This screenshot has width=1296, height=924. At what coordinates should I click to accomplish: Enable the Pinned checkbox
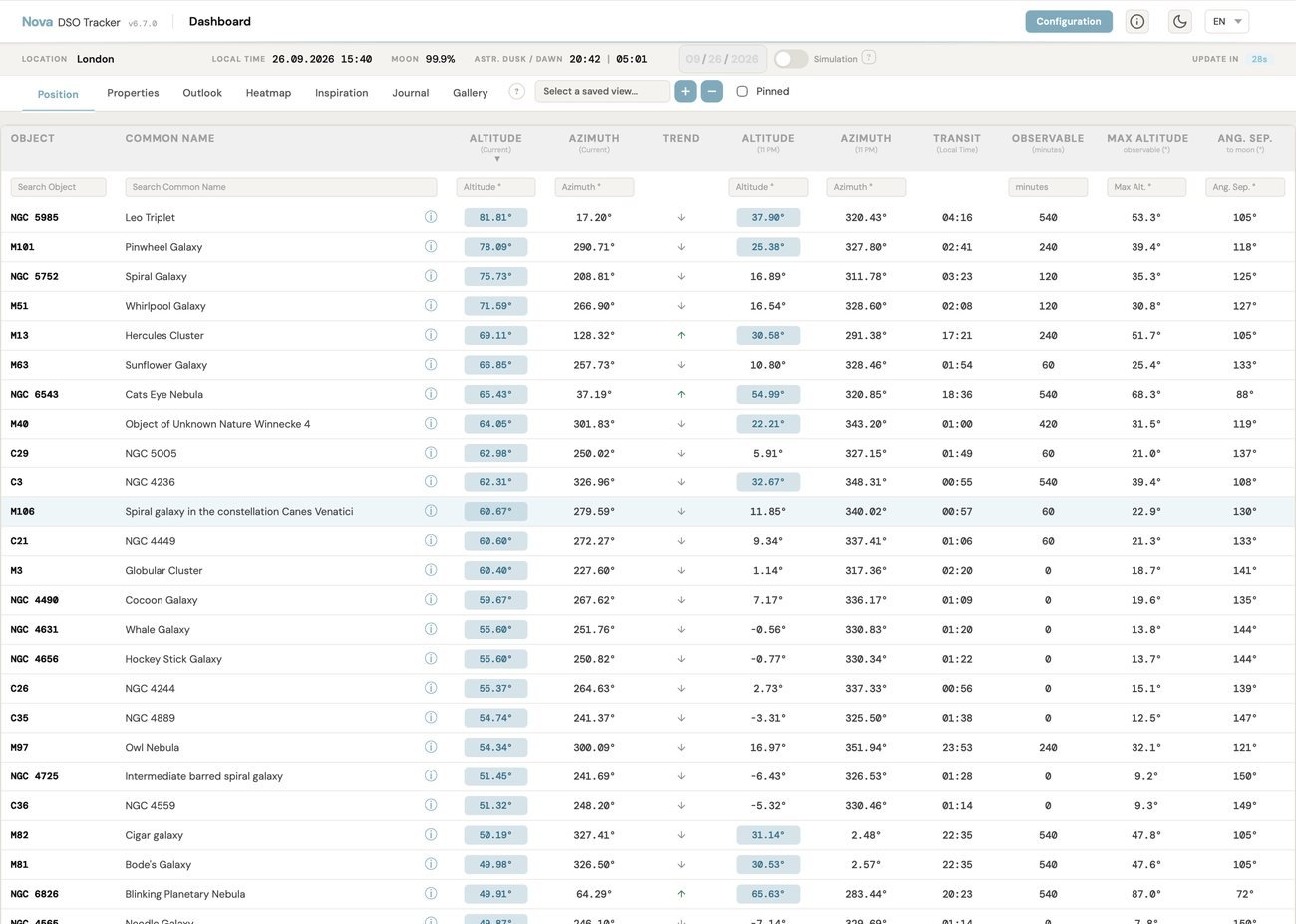[x=742, y=91]
